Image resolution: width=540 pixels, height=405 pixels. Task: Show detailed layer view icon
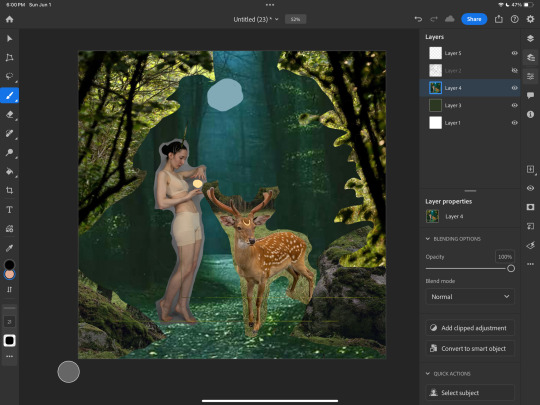point(530,57)
